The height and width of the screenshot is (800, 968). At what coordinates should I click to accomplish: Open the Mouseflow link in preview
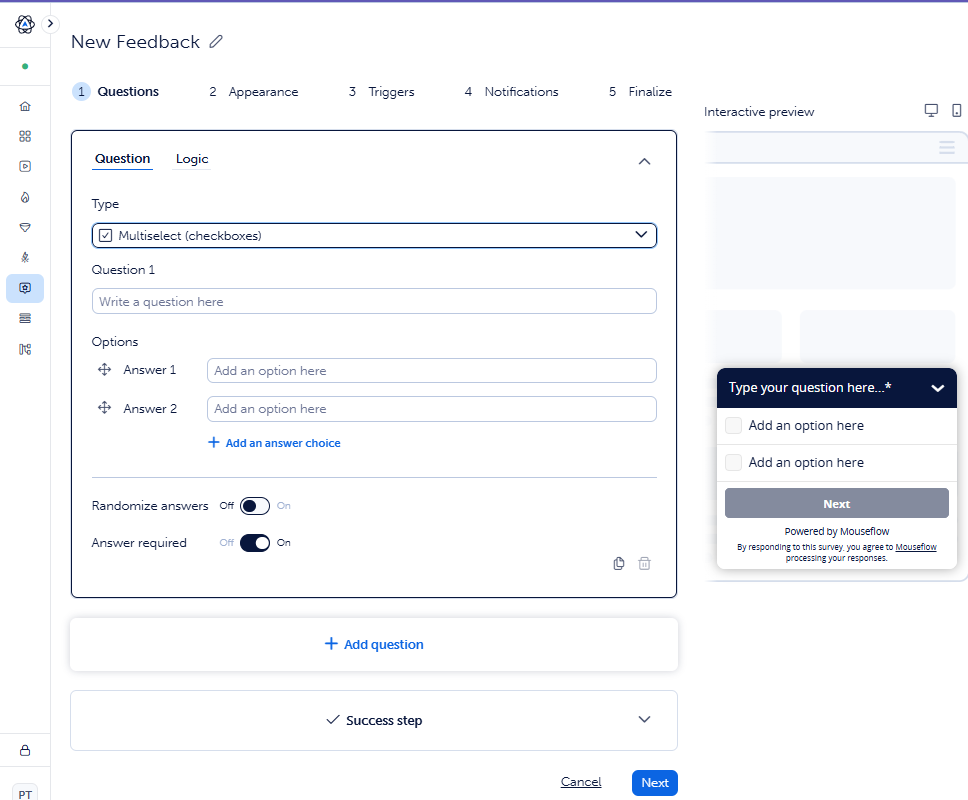pyautogui.click(x=916, y=547)
